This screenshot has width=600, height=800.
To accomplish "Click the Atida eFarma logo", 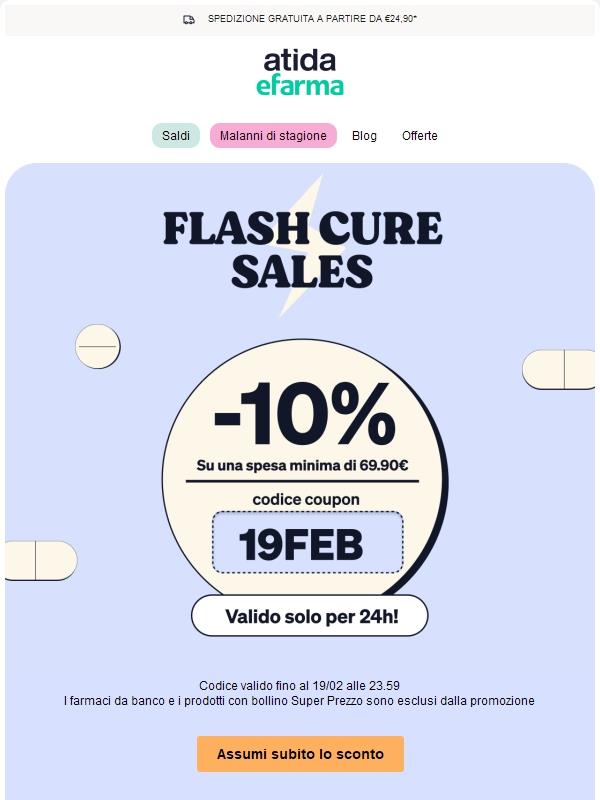I will pyautogui.click(x=299, y=73).
